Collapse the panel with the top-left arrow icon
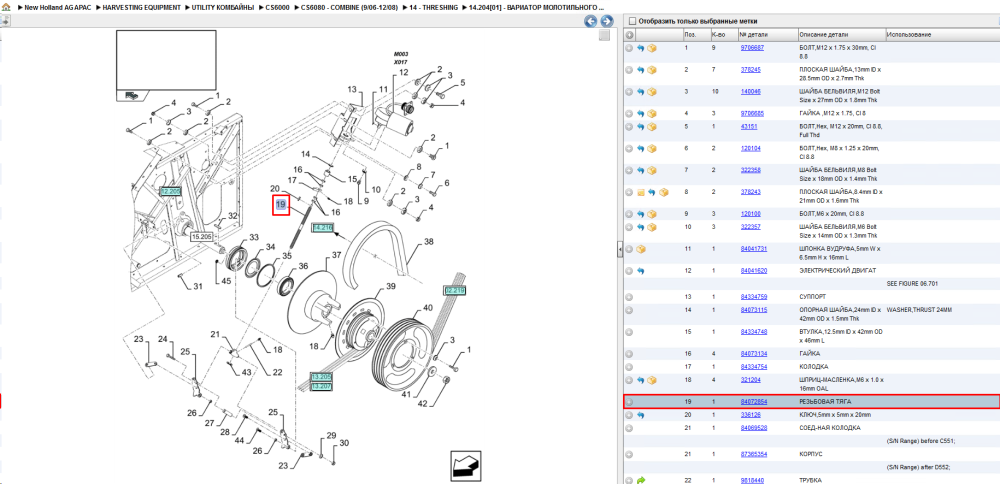Image resolution: width=1000 pixels, height=484 pixels. click(x=4, y=20)
